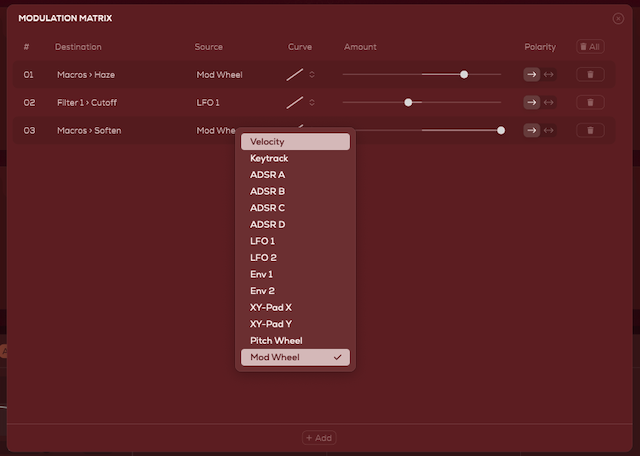
Task: Enable bipolar polarity on row 02
Action: (549, 102)
